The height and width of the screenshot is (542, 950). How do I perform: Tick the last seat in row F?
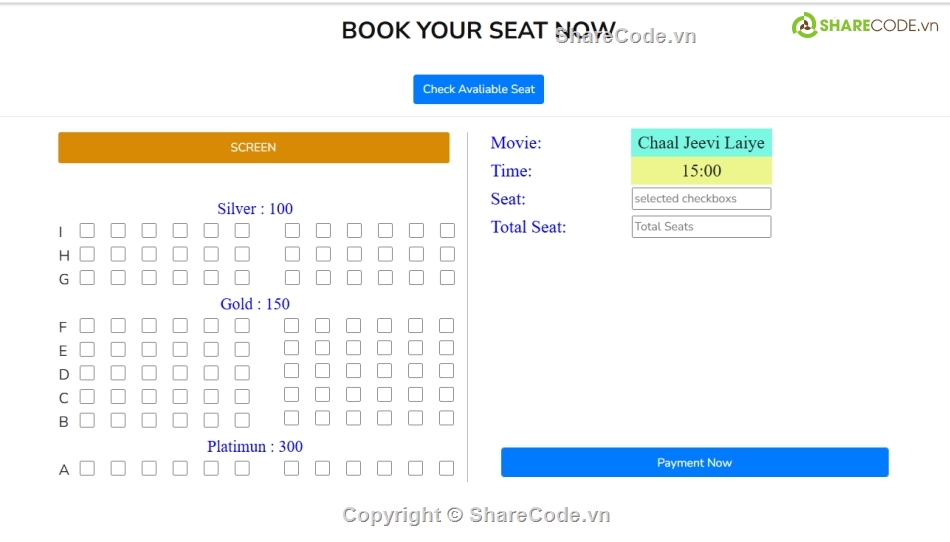point(447,326)
